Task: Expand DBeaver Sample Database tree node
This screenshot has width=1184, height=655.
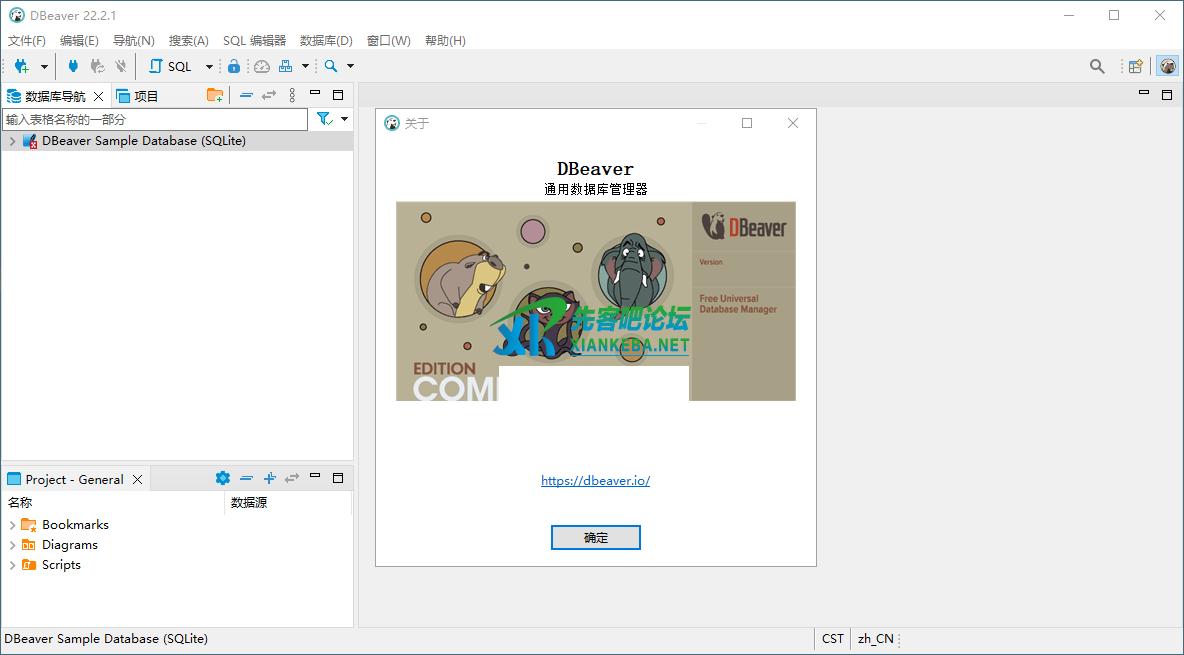Action: [12, 141]
